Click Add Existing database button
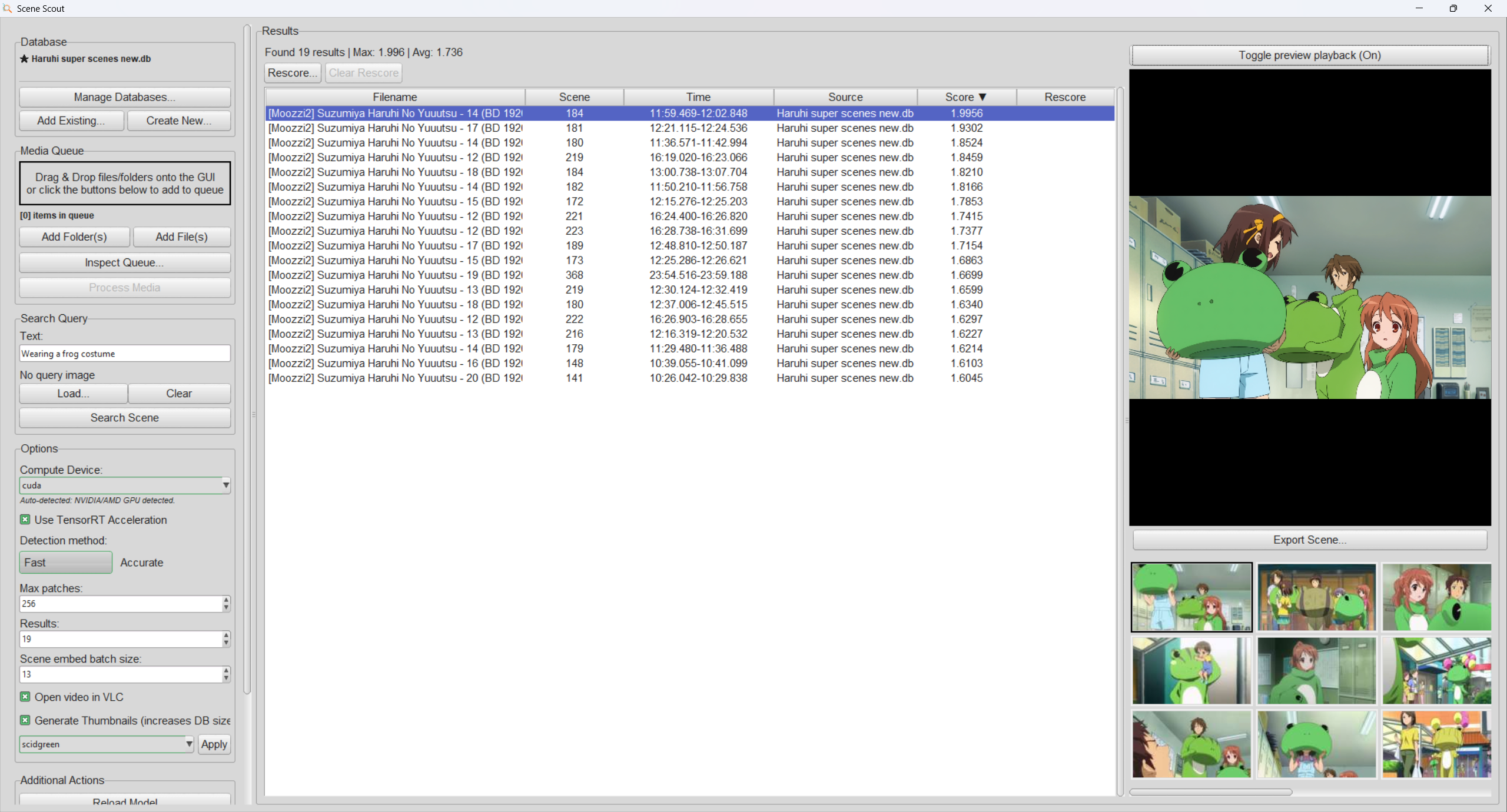Image resolution: width=1507 pixels, height=812 pixels. coord(72,121)
